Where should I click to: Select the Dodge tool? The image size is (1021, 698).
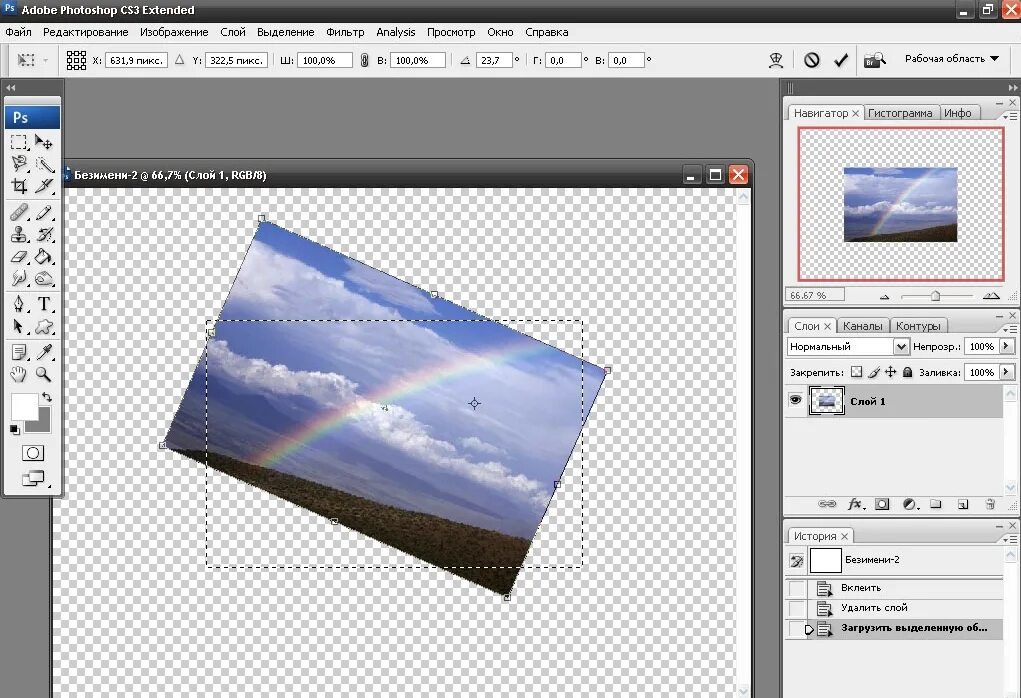[44, 279]
